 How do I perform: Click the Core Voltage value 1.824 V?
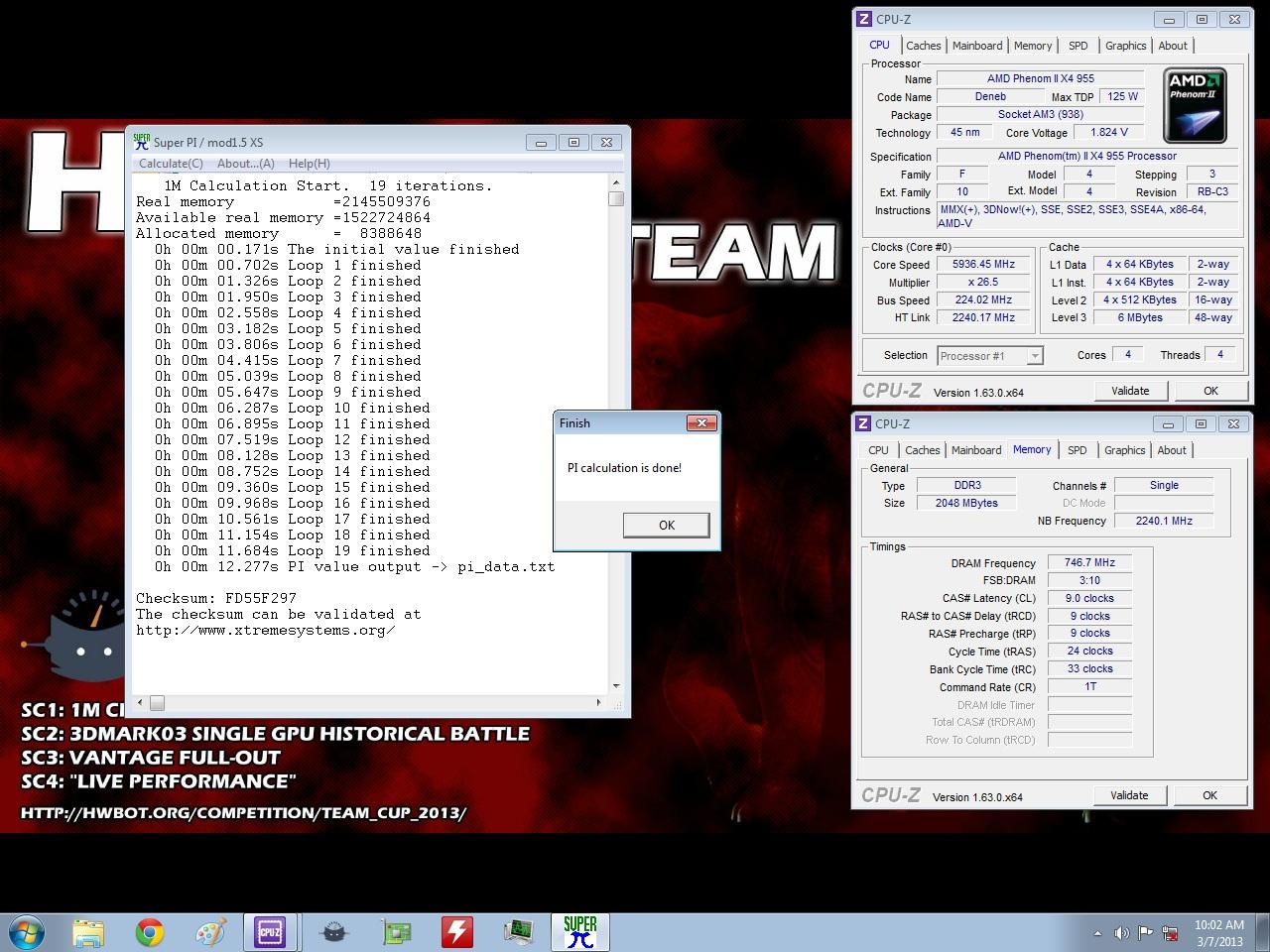pos(1108,132)
